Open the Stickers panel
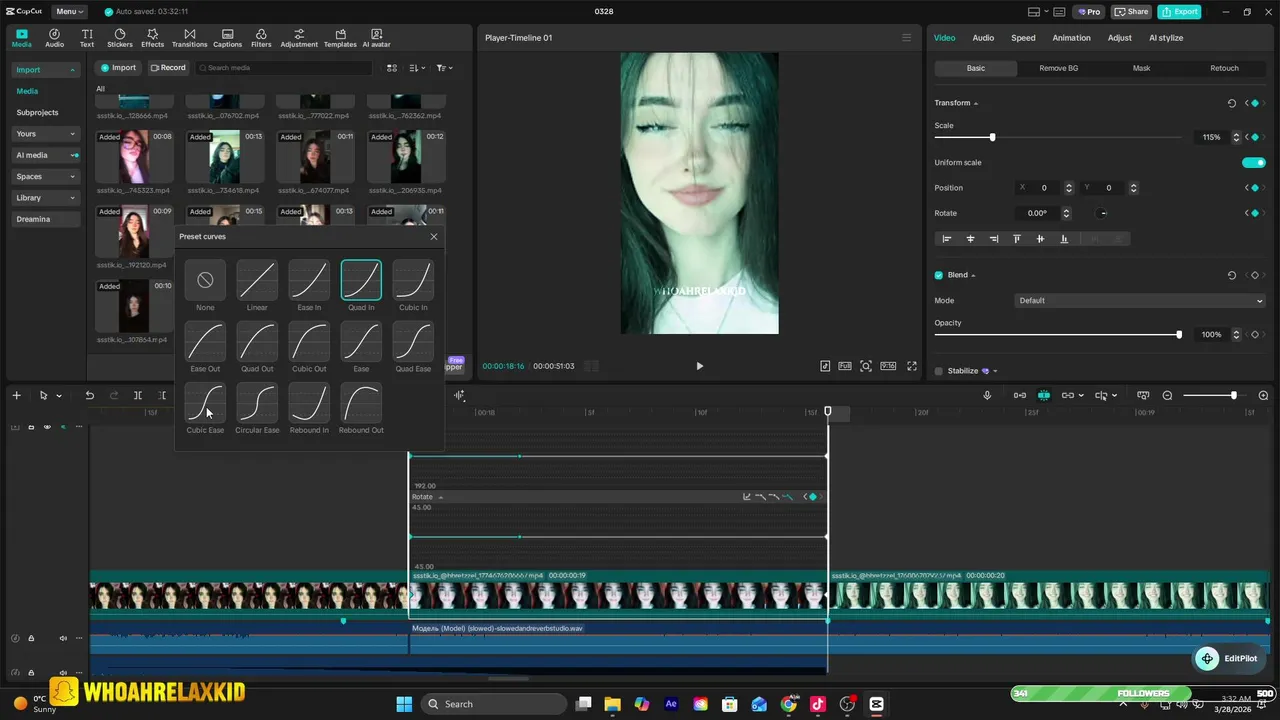This screenshot has width=1280, height=720. point(119,38)
